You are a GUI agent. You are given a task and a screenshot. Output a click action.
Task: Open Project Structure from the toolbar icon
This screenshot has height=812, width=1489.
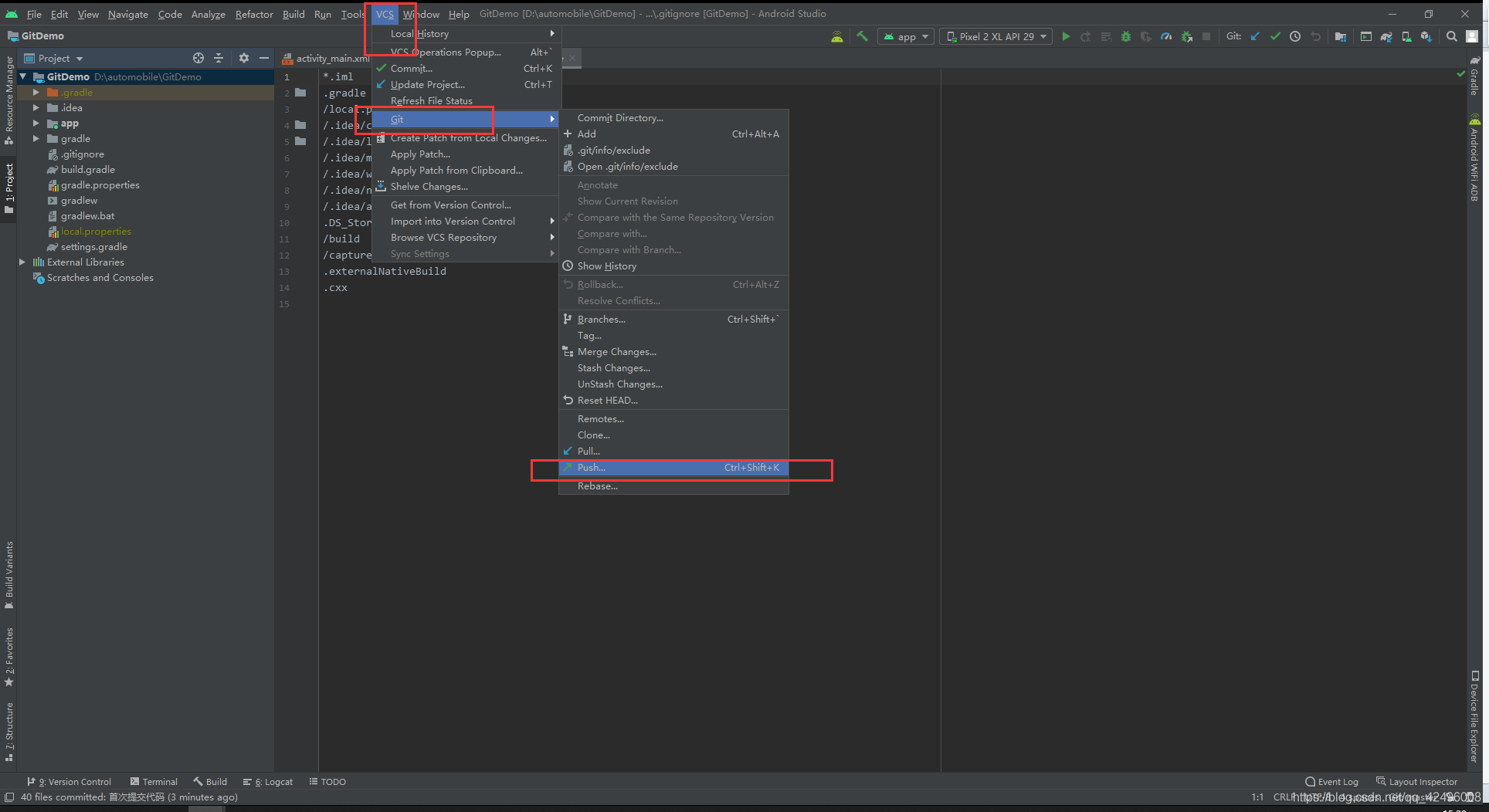[x=1341, y=36]
